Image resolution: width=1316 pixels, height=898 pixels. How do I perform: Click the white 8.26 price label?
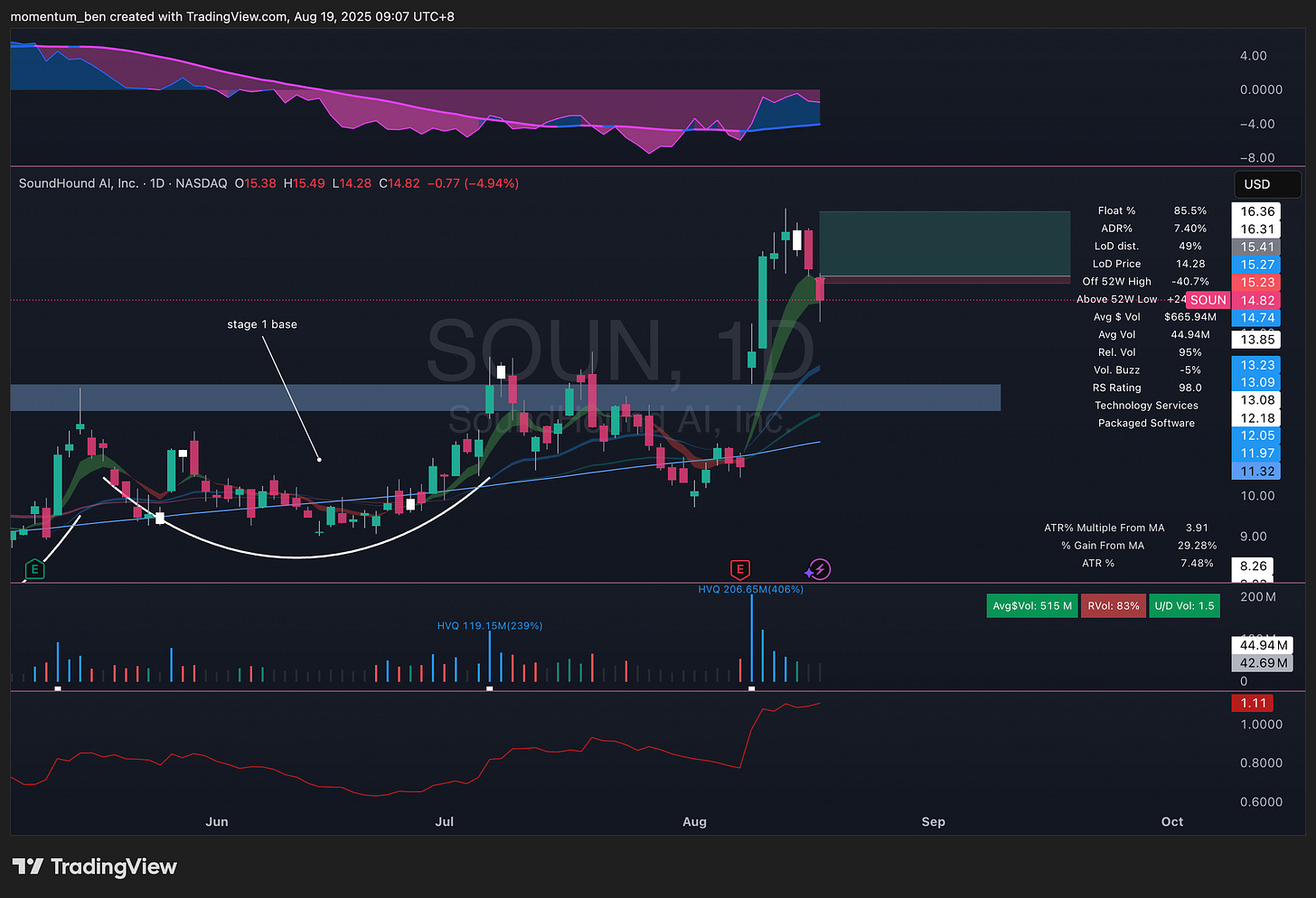coord(1254,566)
